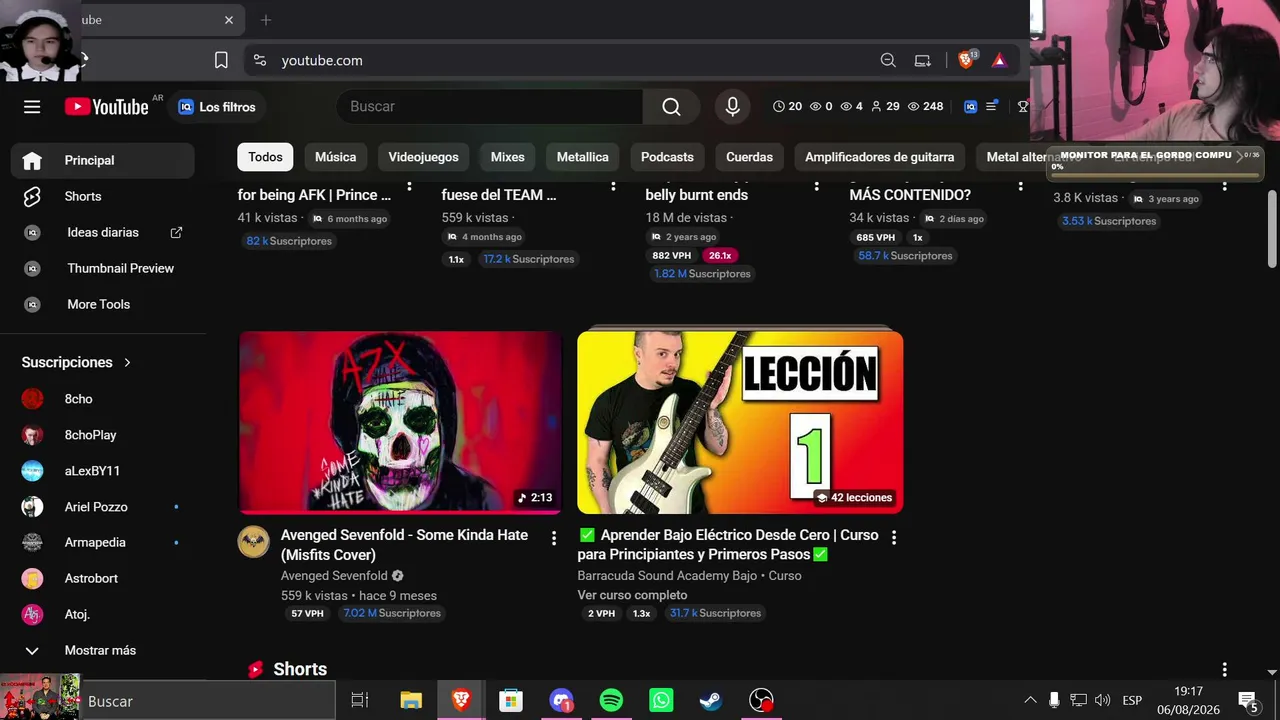Open Discord from the taskbar

(x=561, y=700)
